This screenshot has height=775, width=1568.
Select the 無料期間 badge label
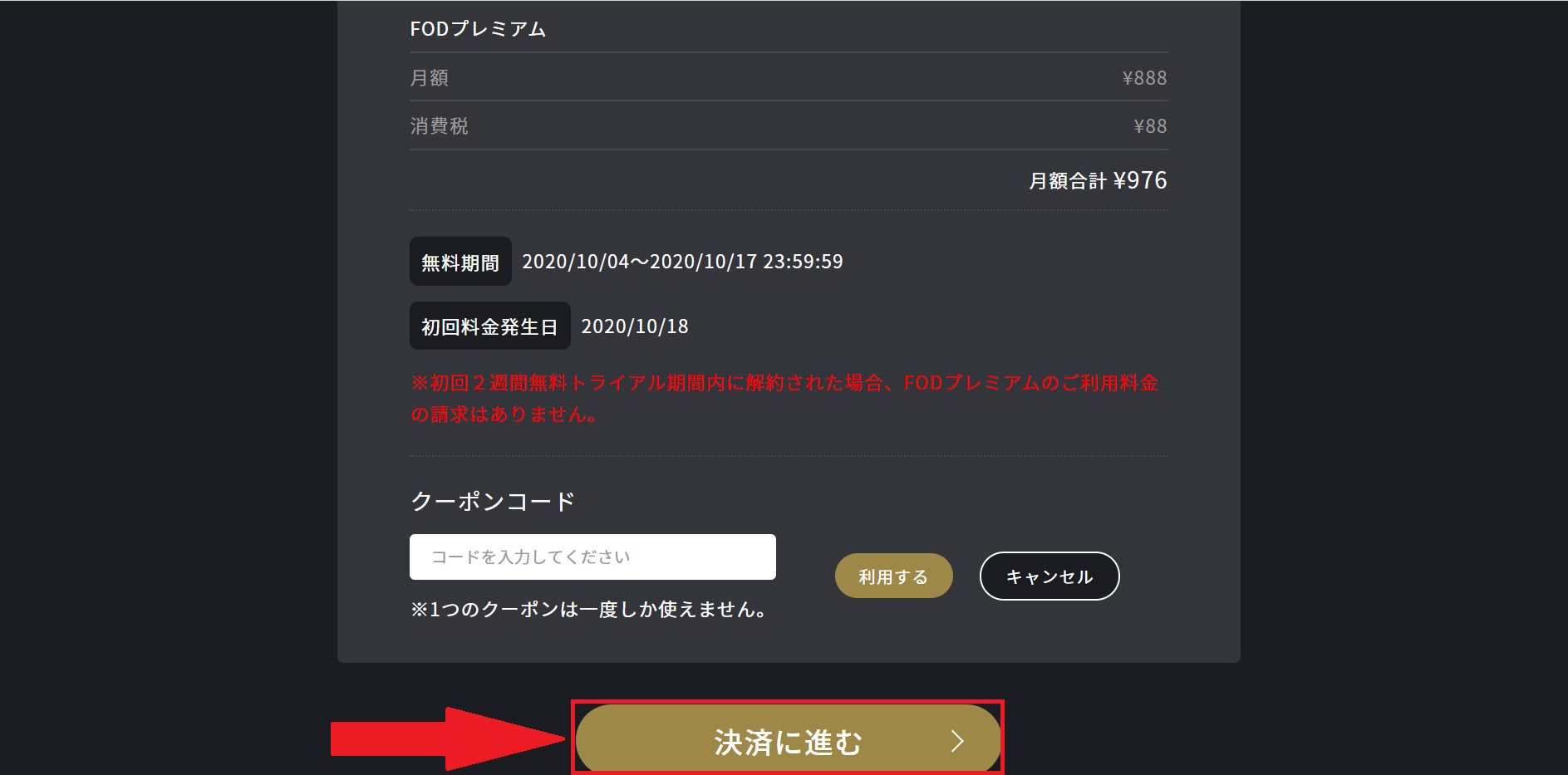coord(460,262)
